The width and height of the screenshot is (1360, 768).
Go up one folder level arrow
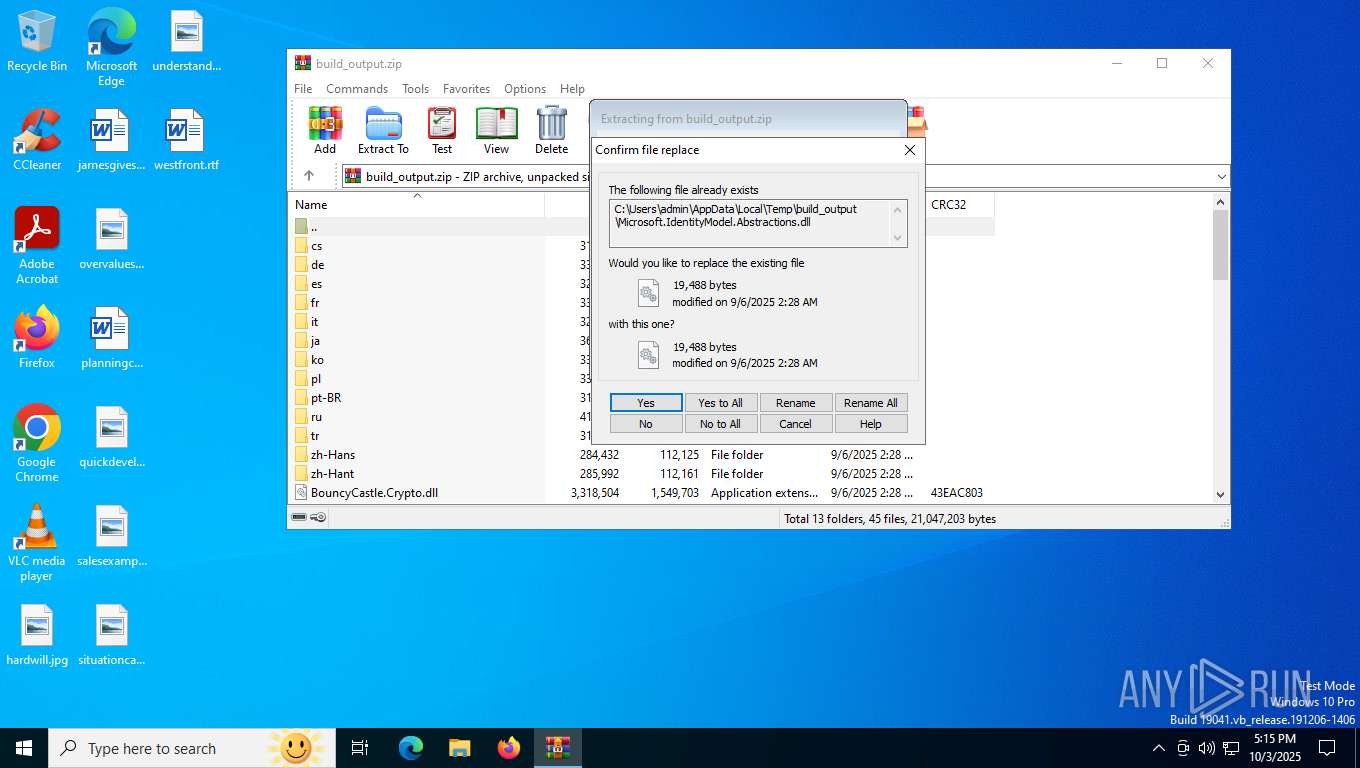tap(309, 176)
